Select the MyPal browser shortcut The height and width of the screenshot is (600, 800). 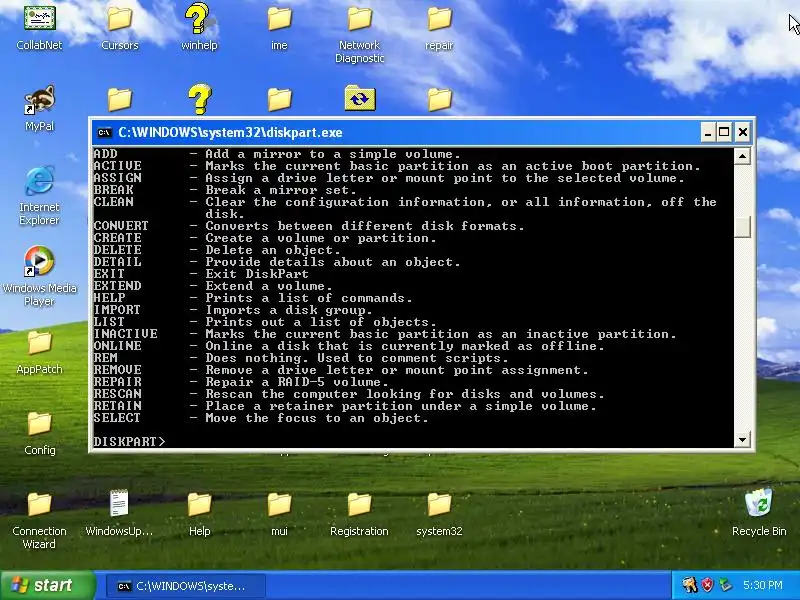[x=39, y=108]
